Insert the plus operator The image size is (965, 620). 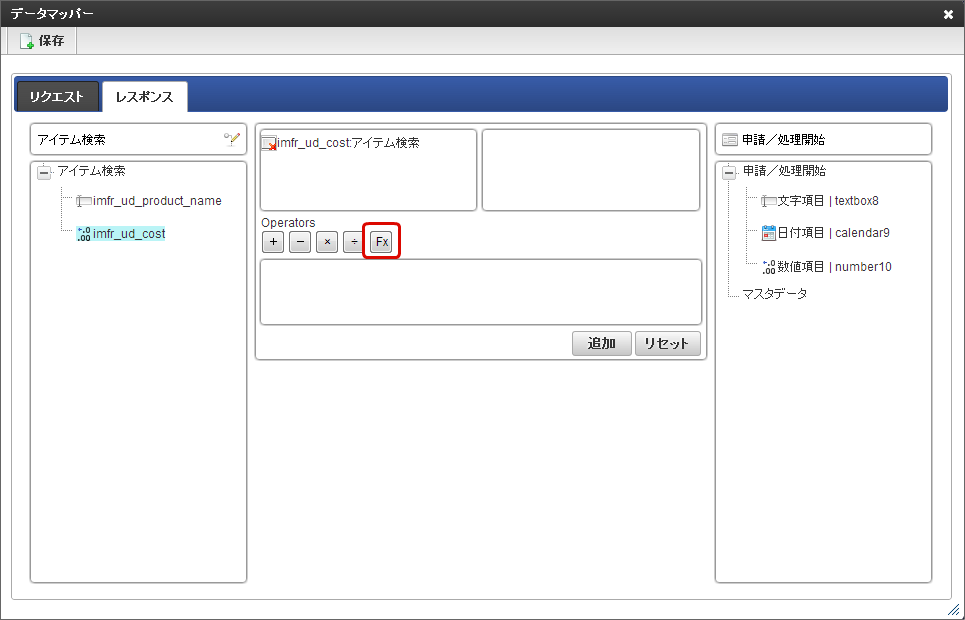click(273, 242)
